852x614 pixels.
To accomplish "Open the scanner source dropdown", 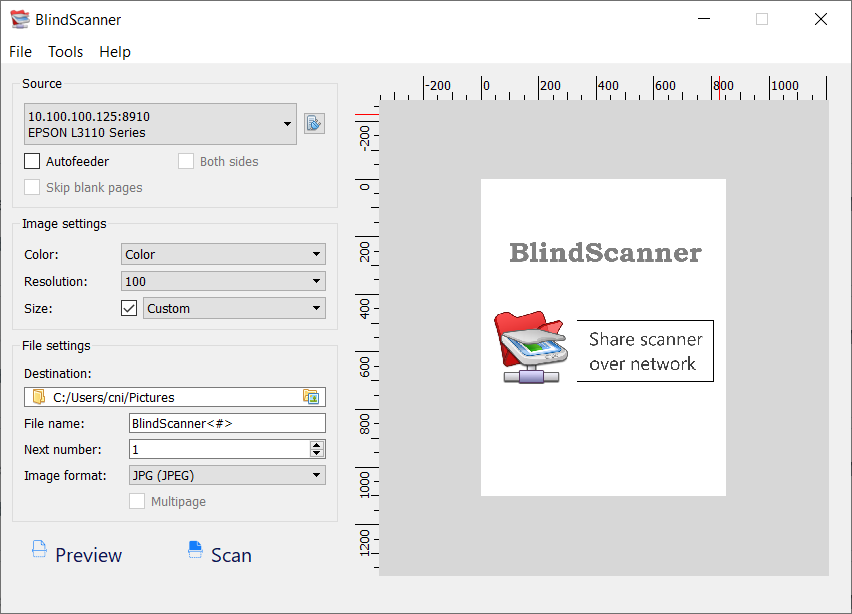I will (160, 124).
